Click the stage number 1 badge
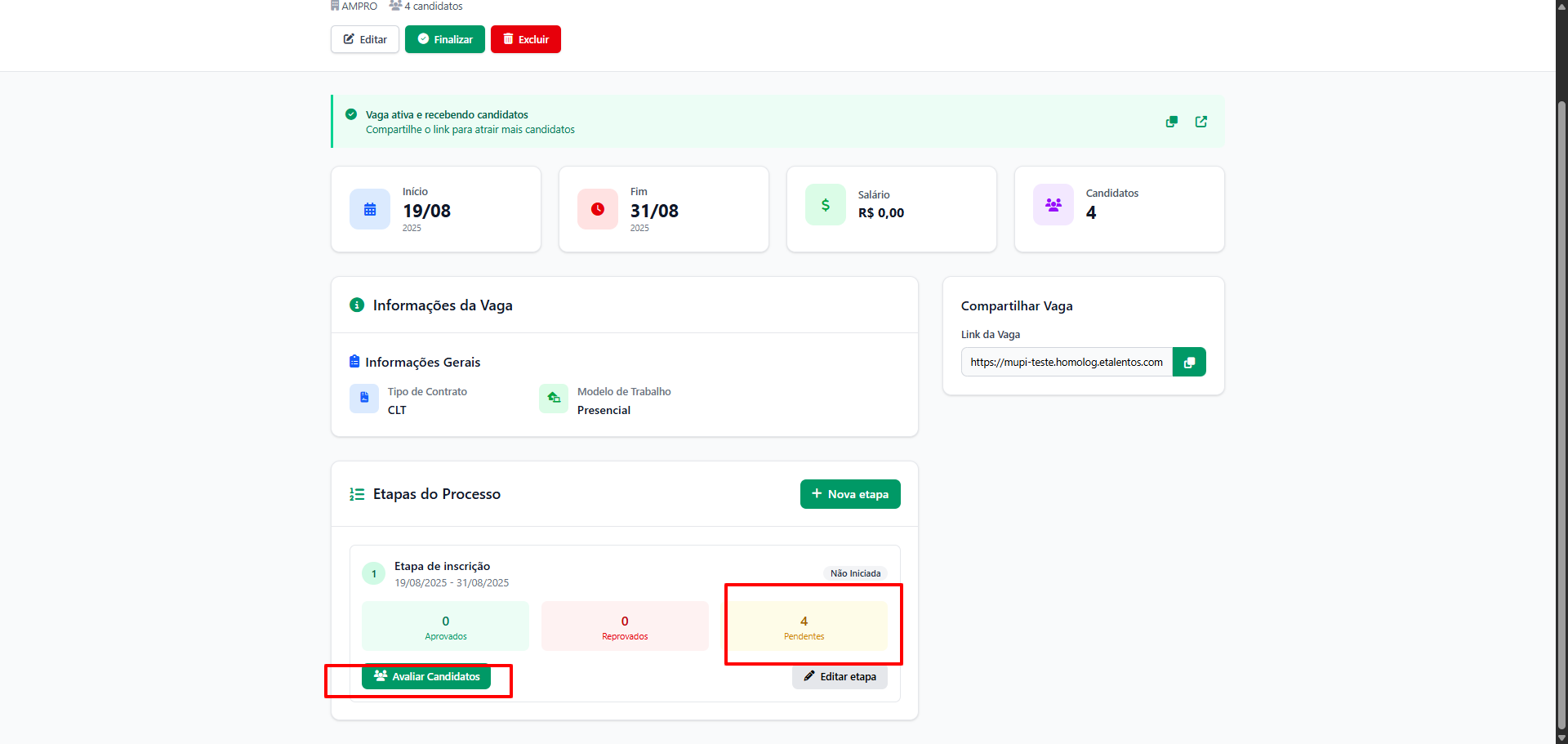The height and width of the screenshot is (744, 1568). 374,573
